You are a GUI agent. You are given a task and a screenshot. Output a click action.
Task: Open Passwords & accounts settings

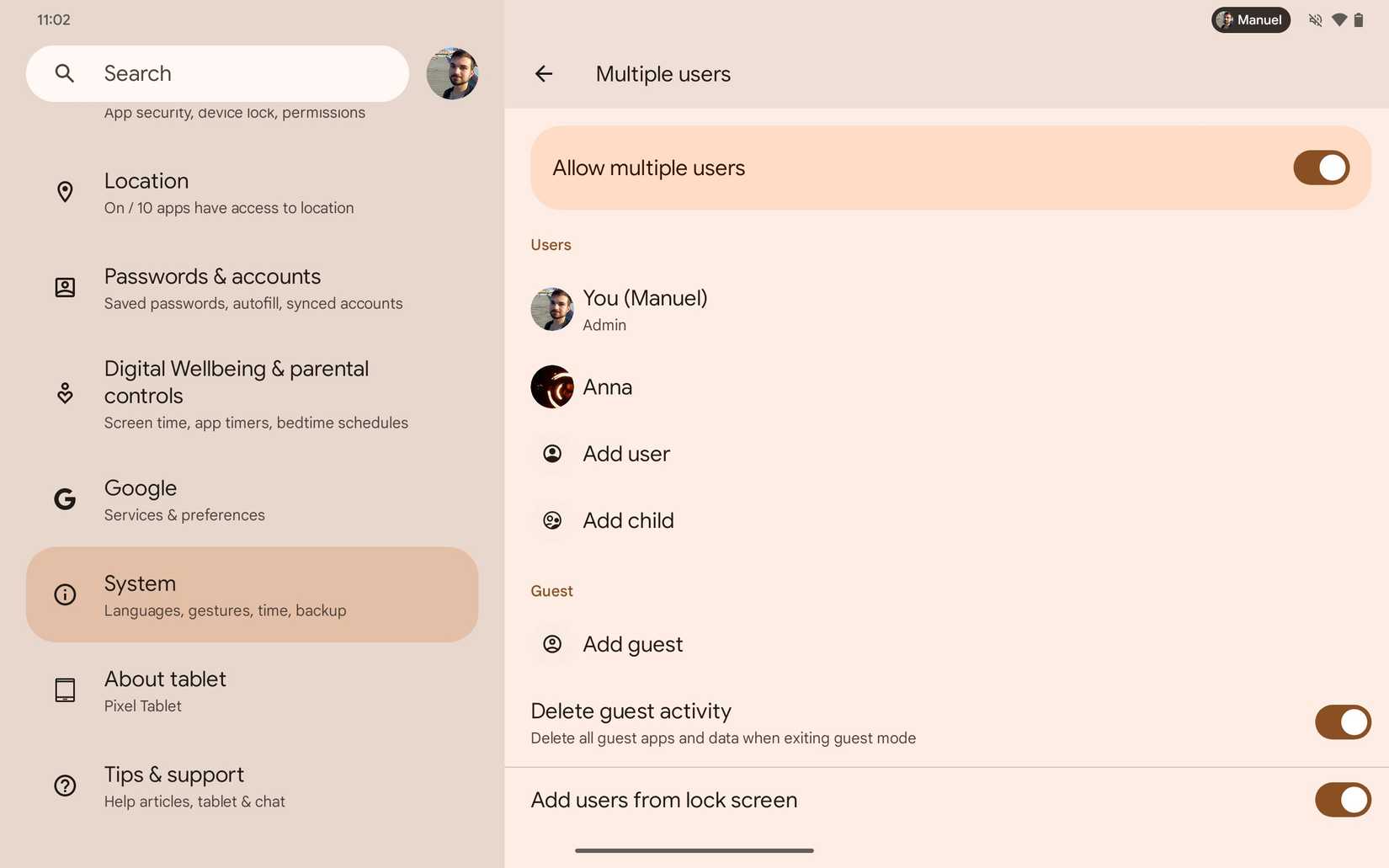pos(253,289)
